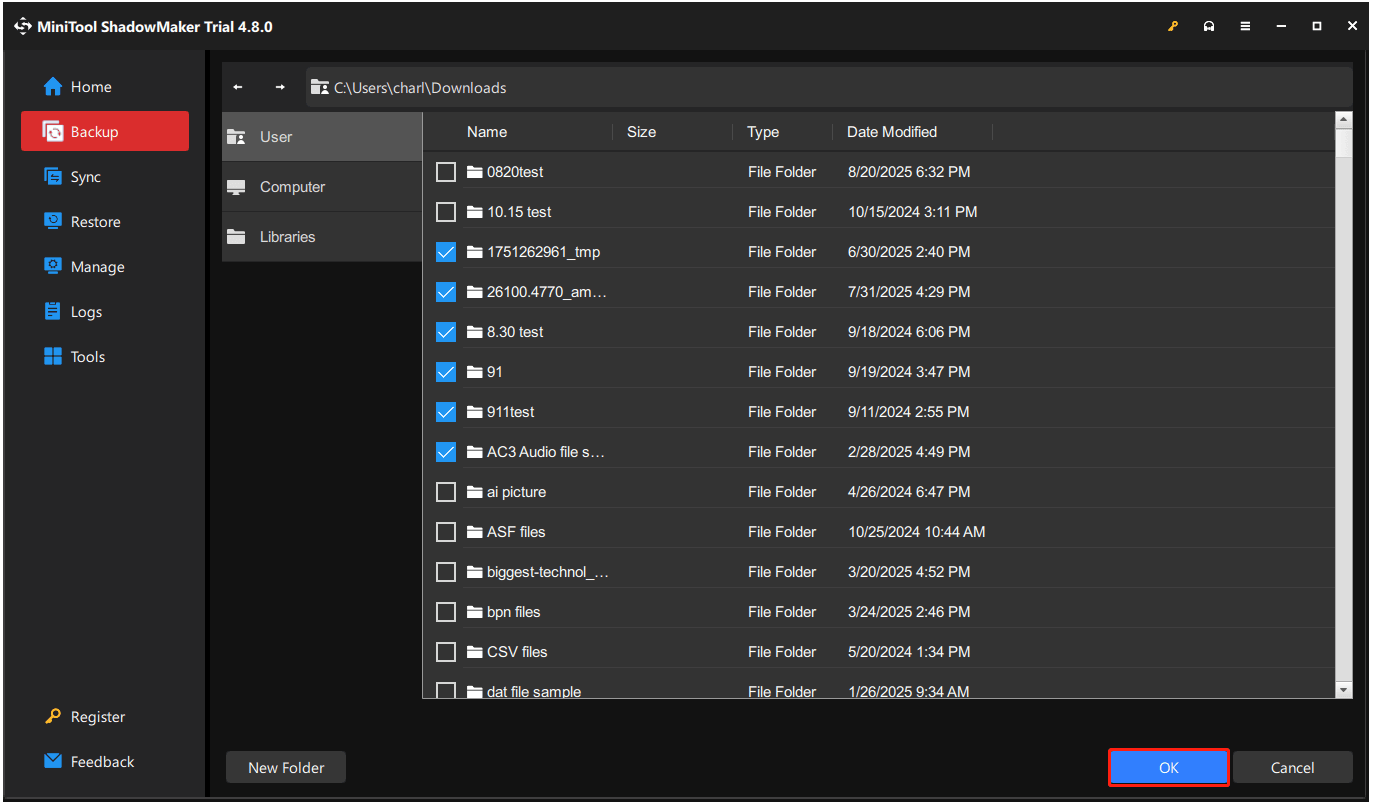Check the CSV files folder
The width and height of the screenshot is (1373, 805).
445,651
